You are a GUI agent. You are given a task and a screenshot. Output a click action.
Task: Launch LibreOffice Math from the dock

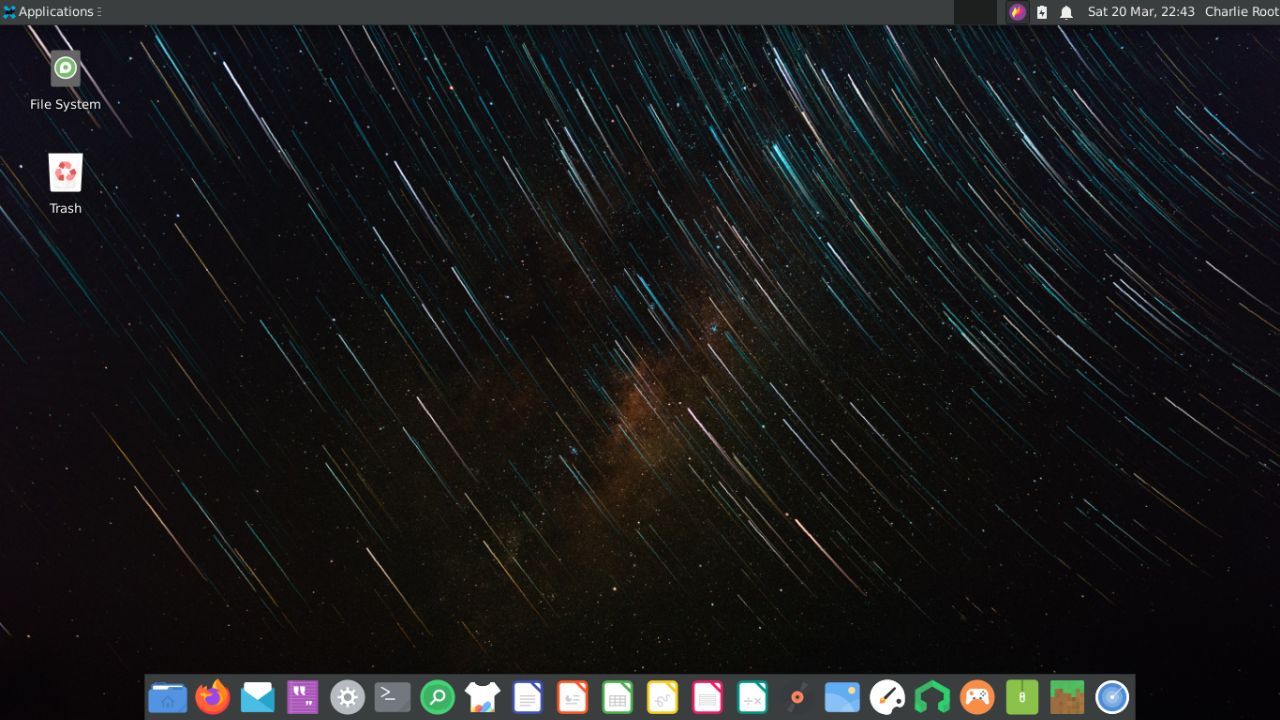click(753, 697)
